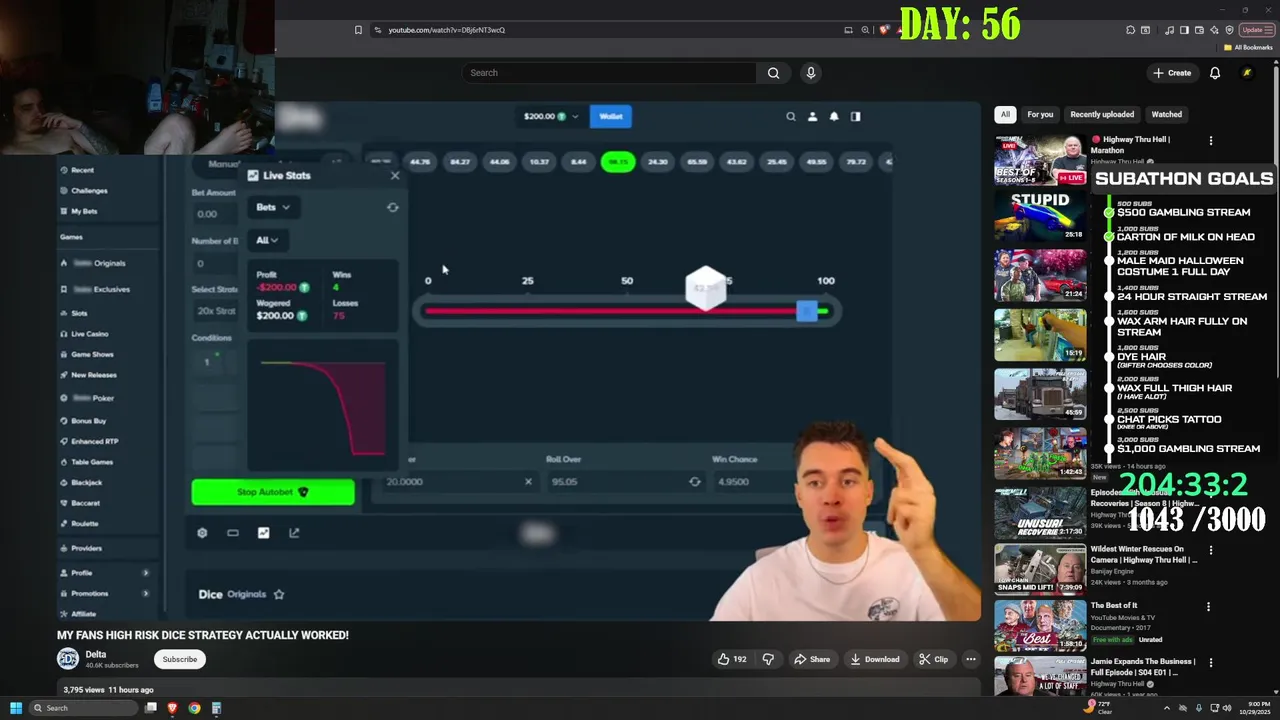Open the YouTube notifications bell

(x=1215, y=73)
